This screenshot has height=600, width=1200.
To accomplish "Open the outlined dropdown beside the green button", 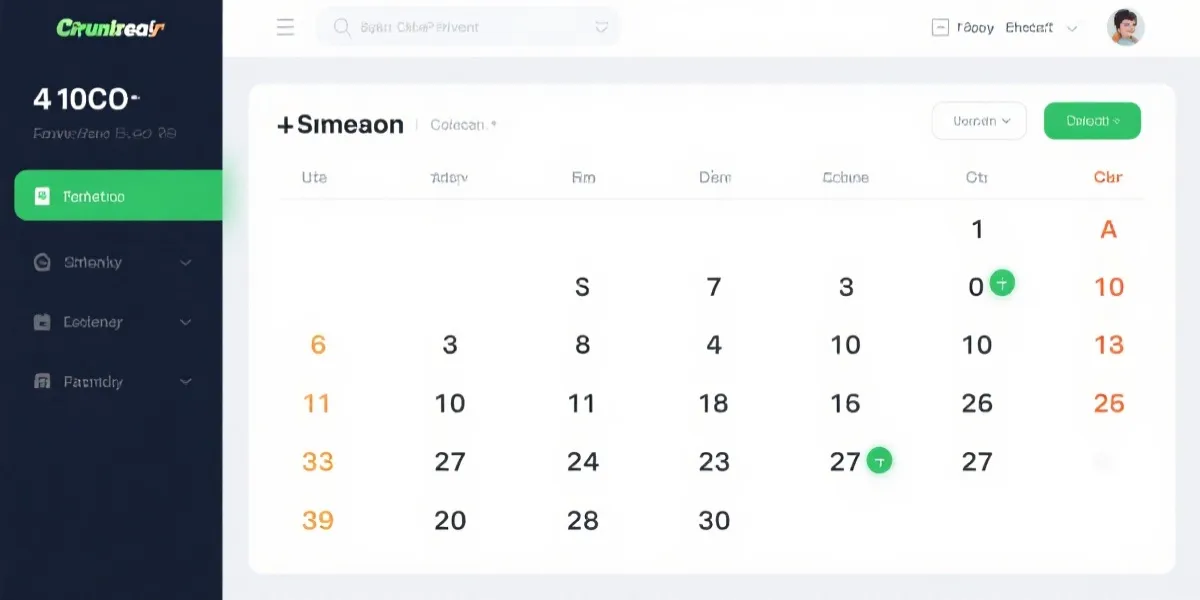I will coord(979,121).
